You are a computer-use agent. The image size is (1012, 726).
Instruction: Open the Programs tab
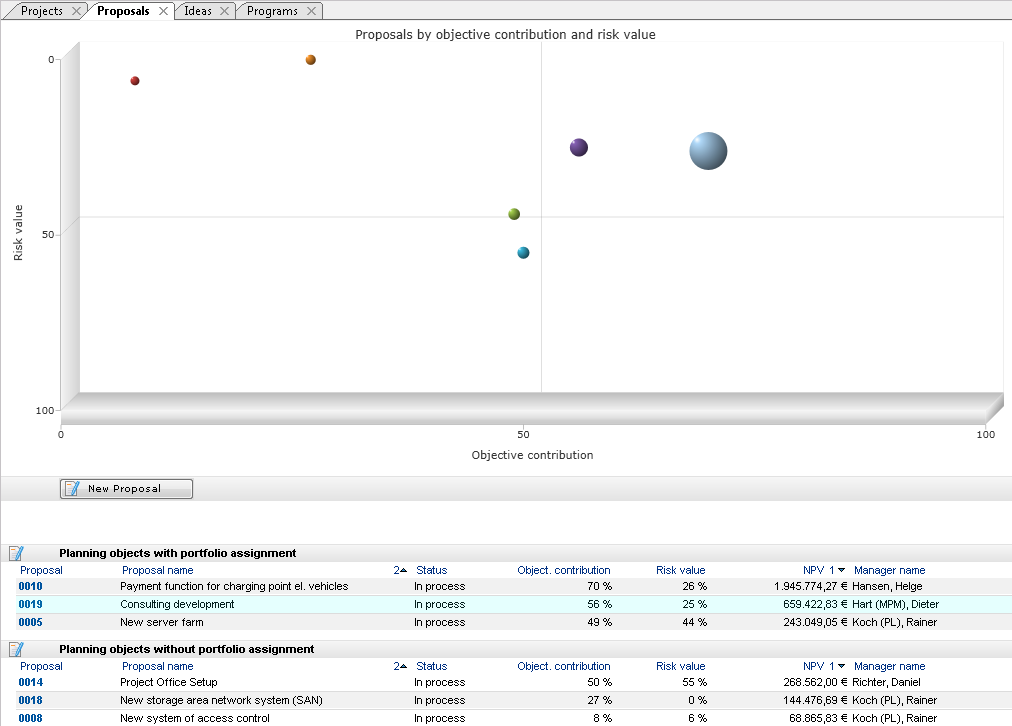click(x=272, y=11)
